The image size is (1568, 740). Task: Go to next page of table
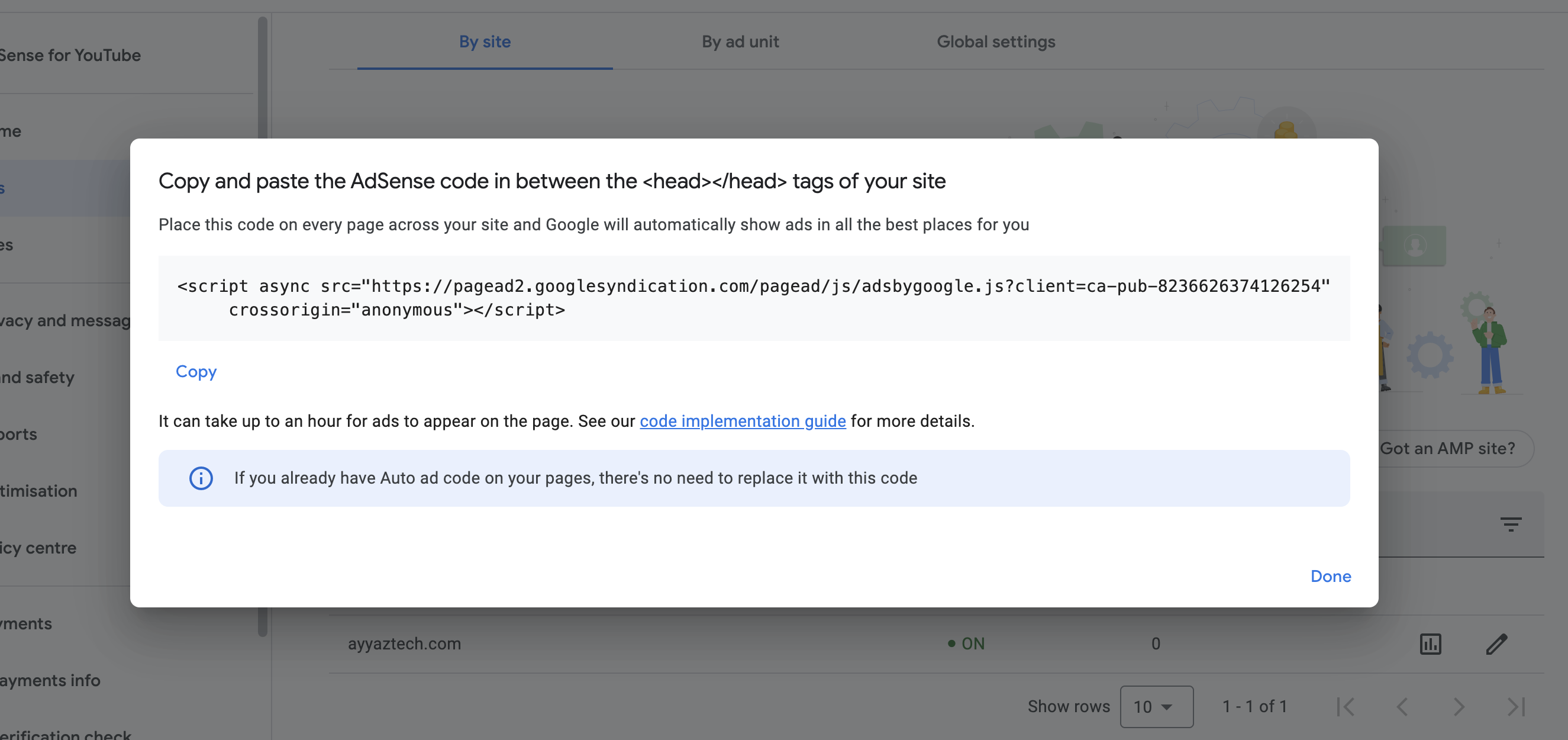pyautogui.click(x=1459, y=706)
